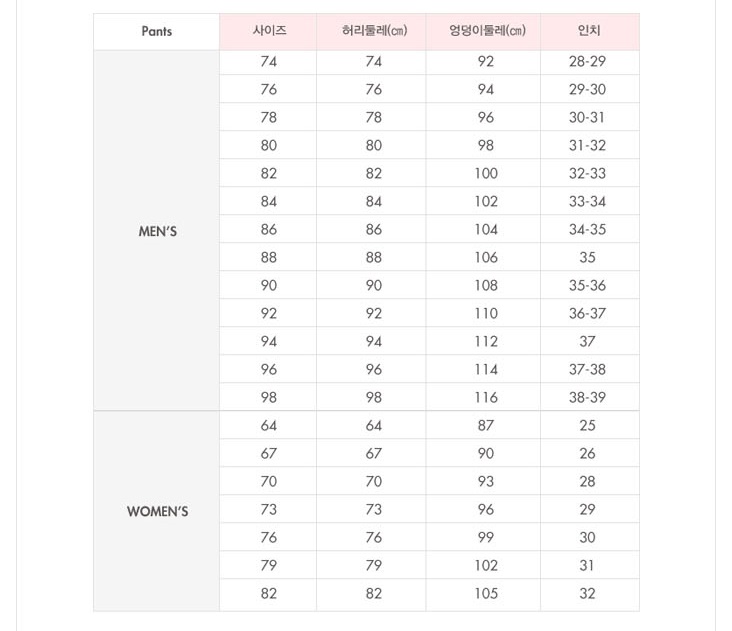Click hip measurement 87 in Women's section
732x631 pixels.
pos(486,425)
